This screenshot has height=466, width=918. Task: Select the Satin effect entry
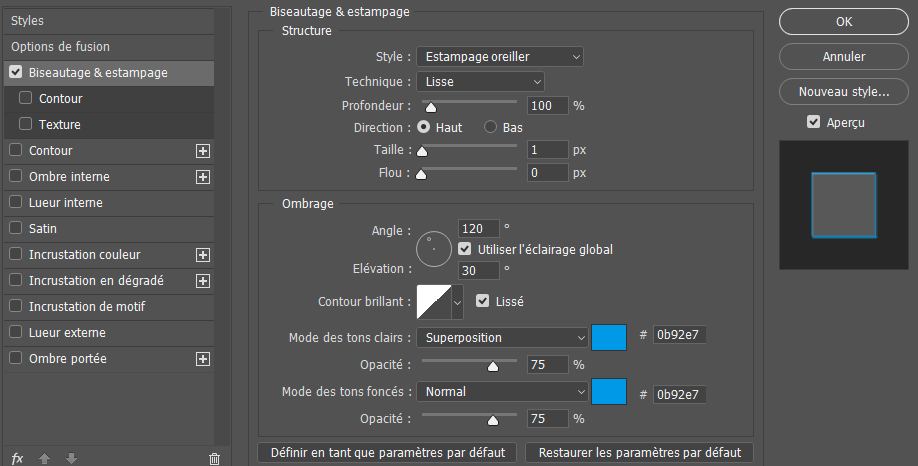click(43, 229)
